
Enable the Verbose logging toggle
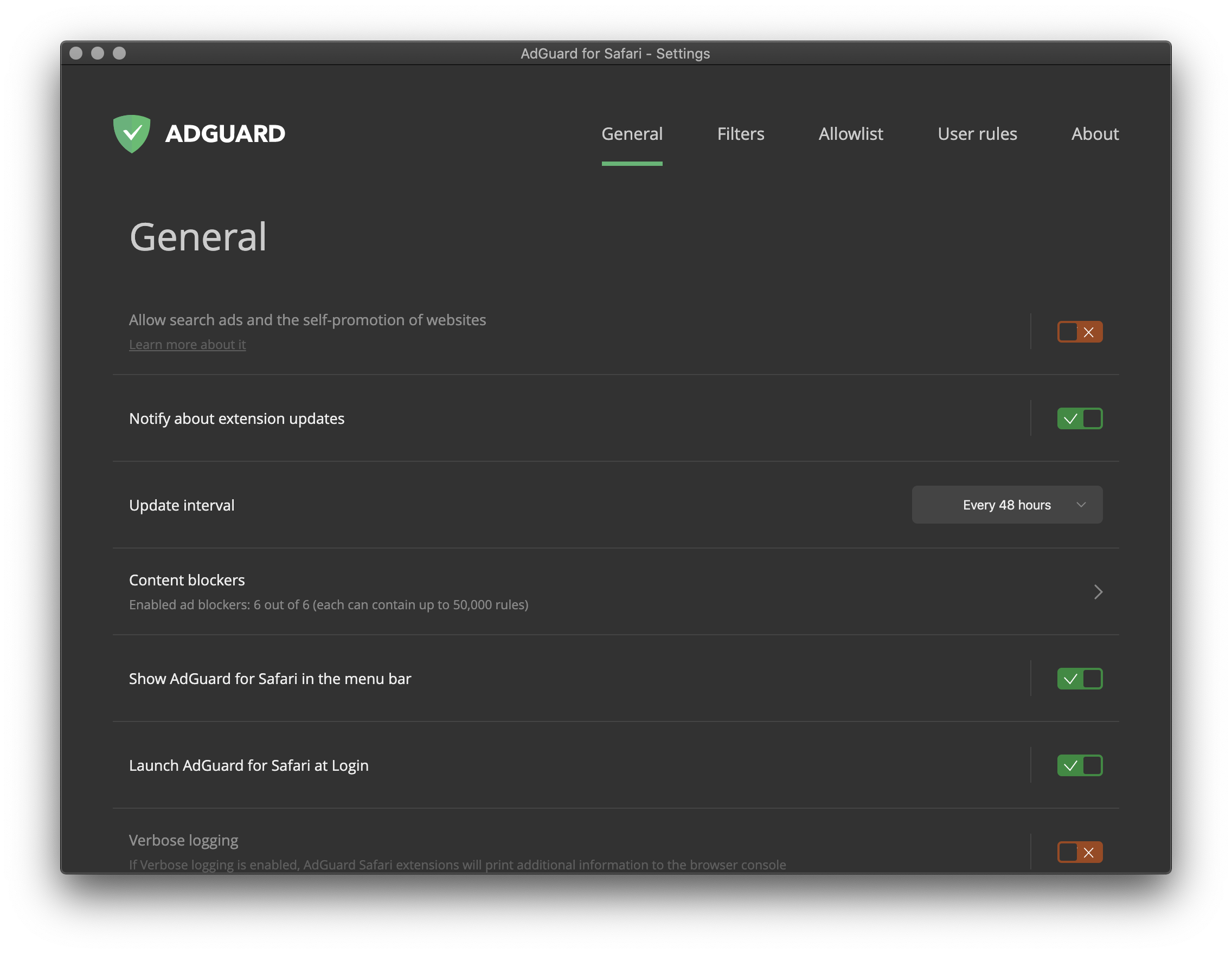point(1080,852)
